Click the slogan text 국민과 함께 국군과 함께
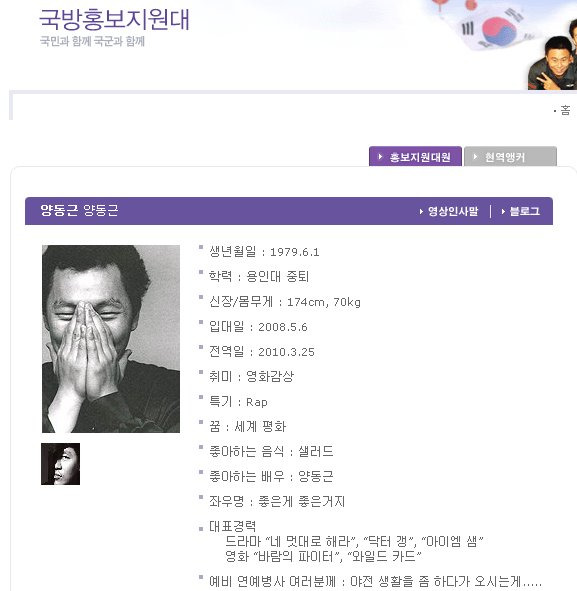Image resolution: width=577 pixels, height=591 pixels. (92, 41)
